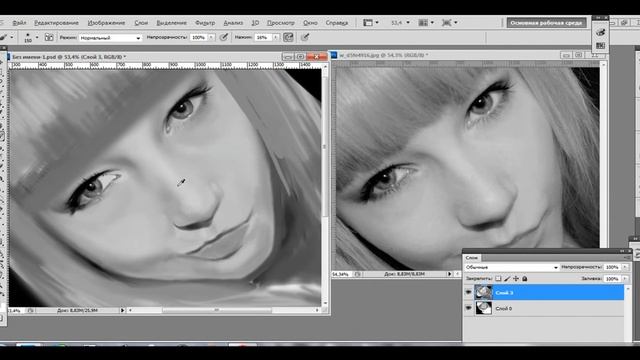
Task: Open the Нажим flow slider arrow
Action: click(x=276, y=38)
